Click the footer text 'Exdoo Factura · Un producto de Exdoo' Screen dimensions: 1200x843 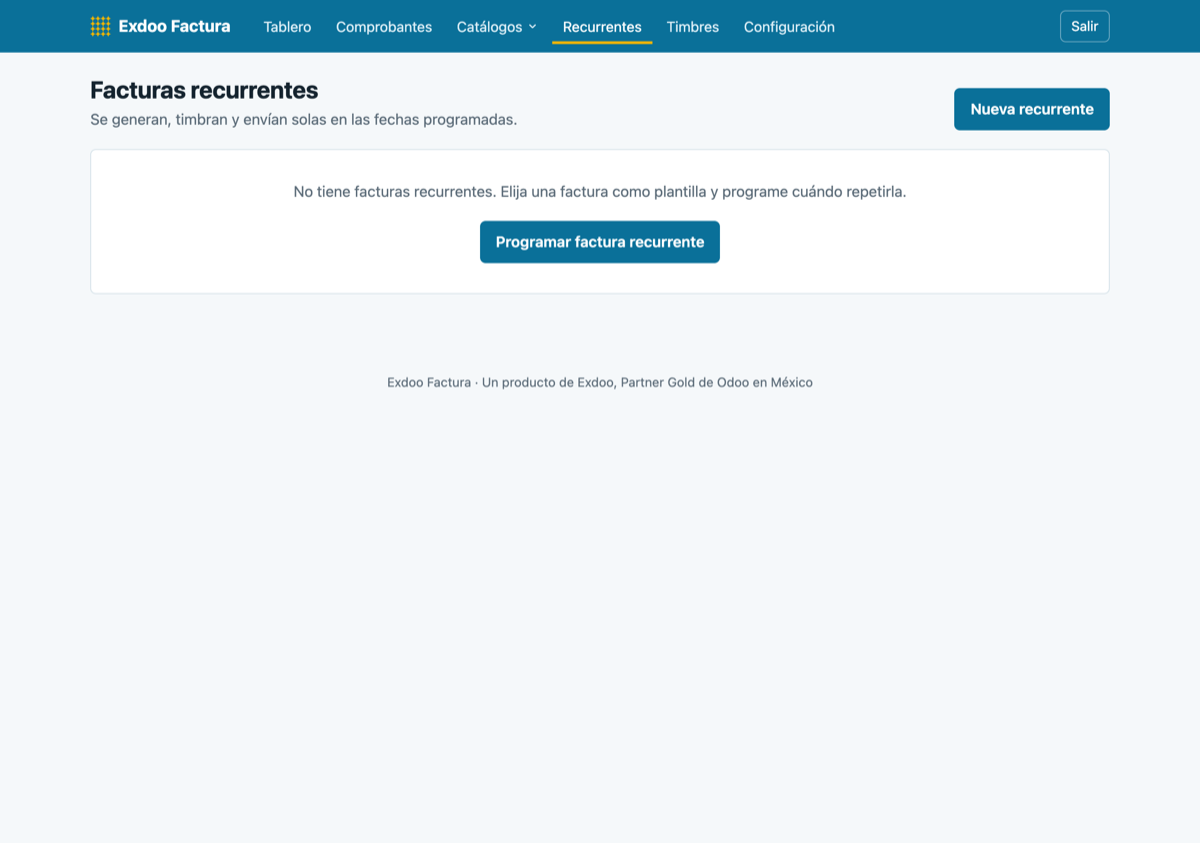(x=600, y=382)
